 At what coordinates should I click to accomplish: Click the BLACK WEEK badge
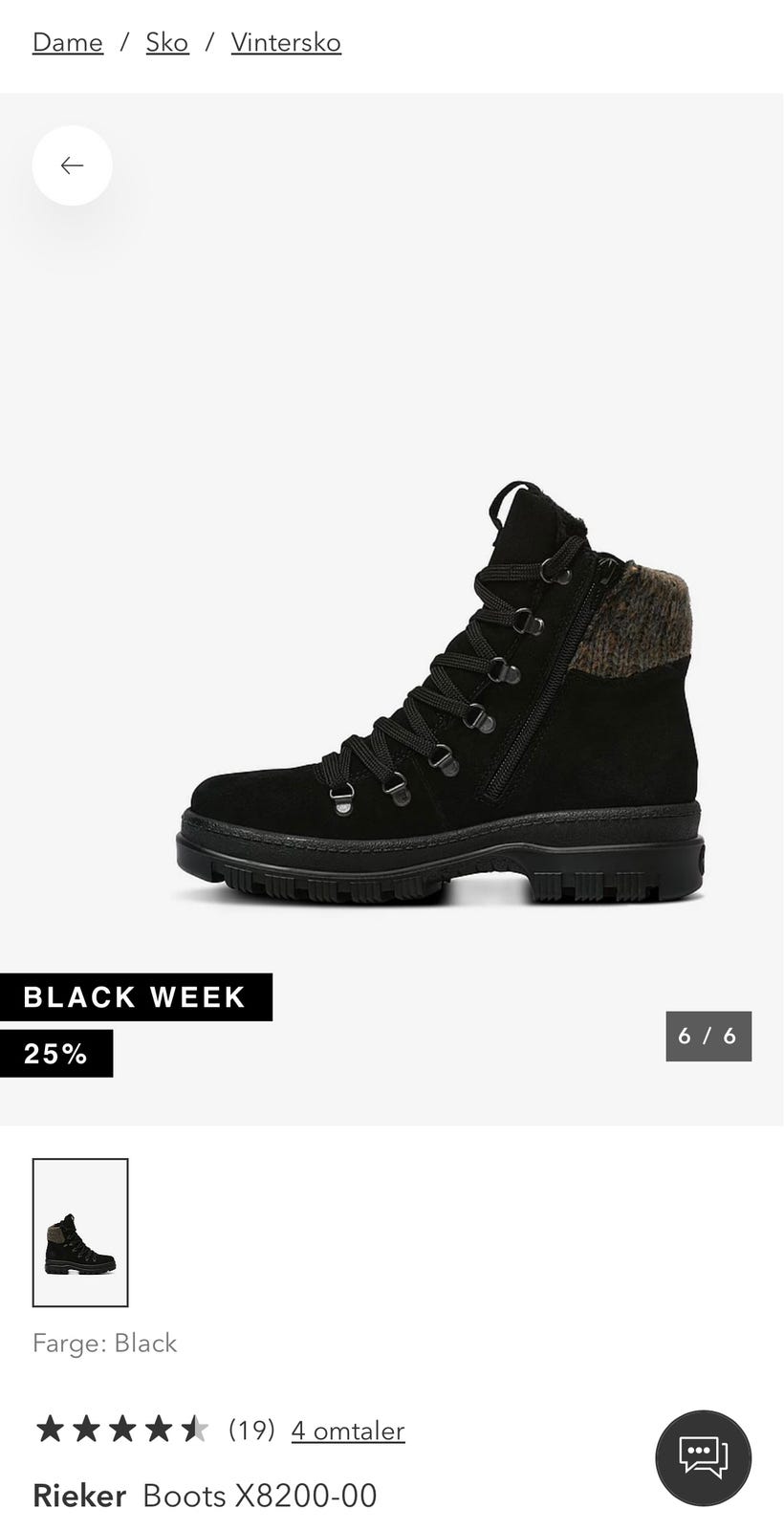tap(136, 997)
